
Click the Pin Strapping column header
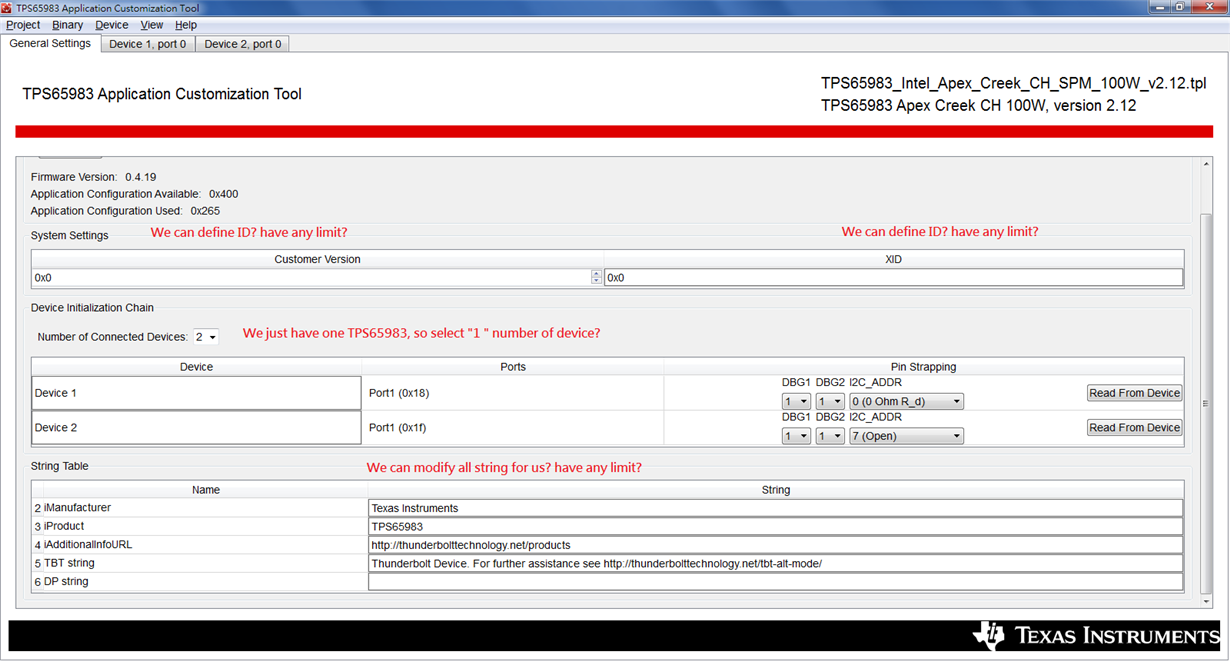[x=923, y=367]
